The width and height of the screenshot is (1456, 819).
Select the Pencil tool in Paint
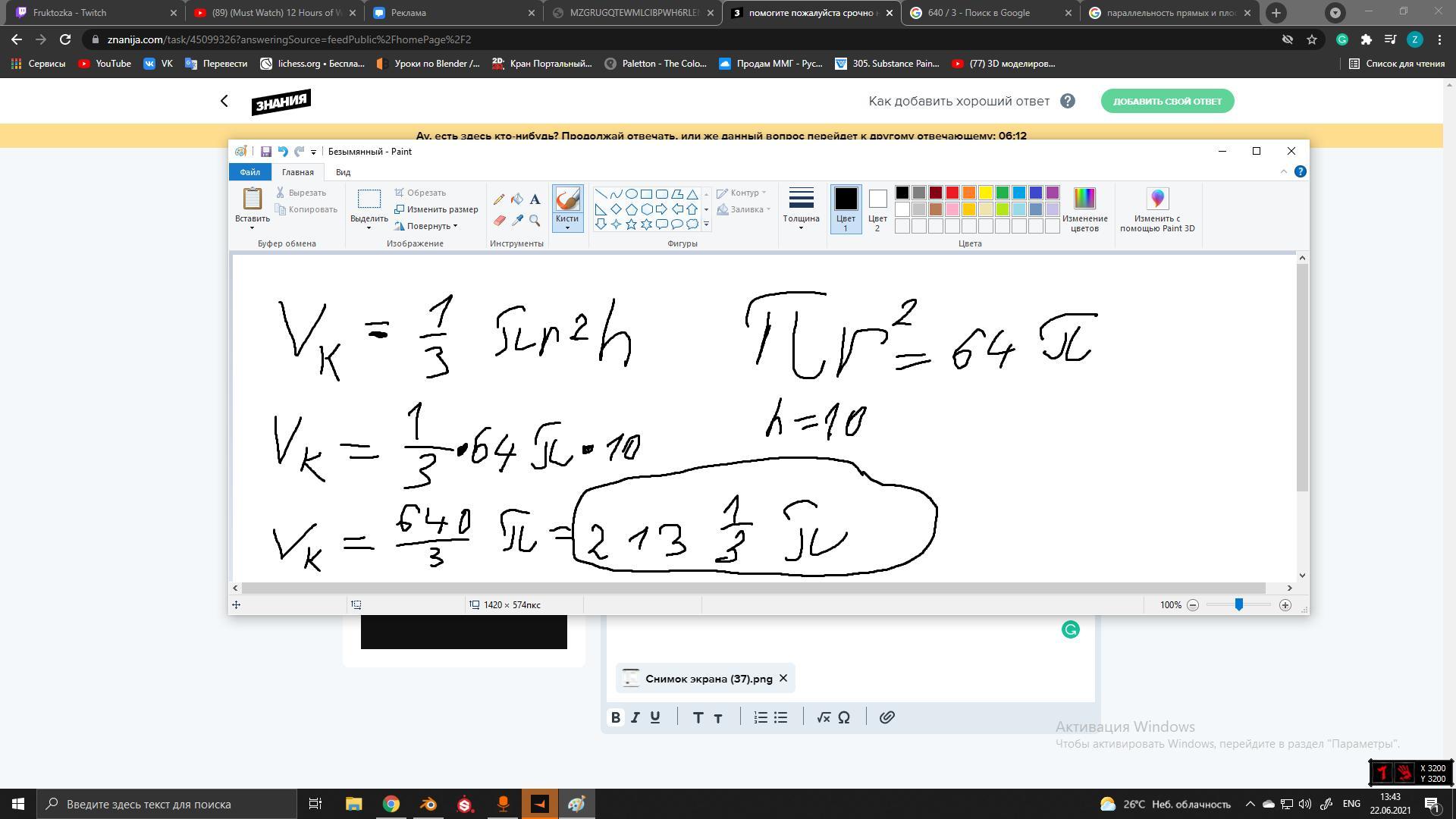[498, 199]
